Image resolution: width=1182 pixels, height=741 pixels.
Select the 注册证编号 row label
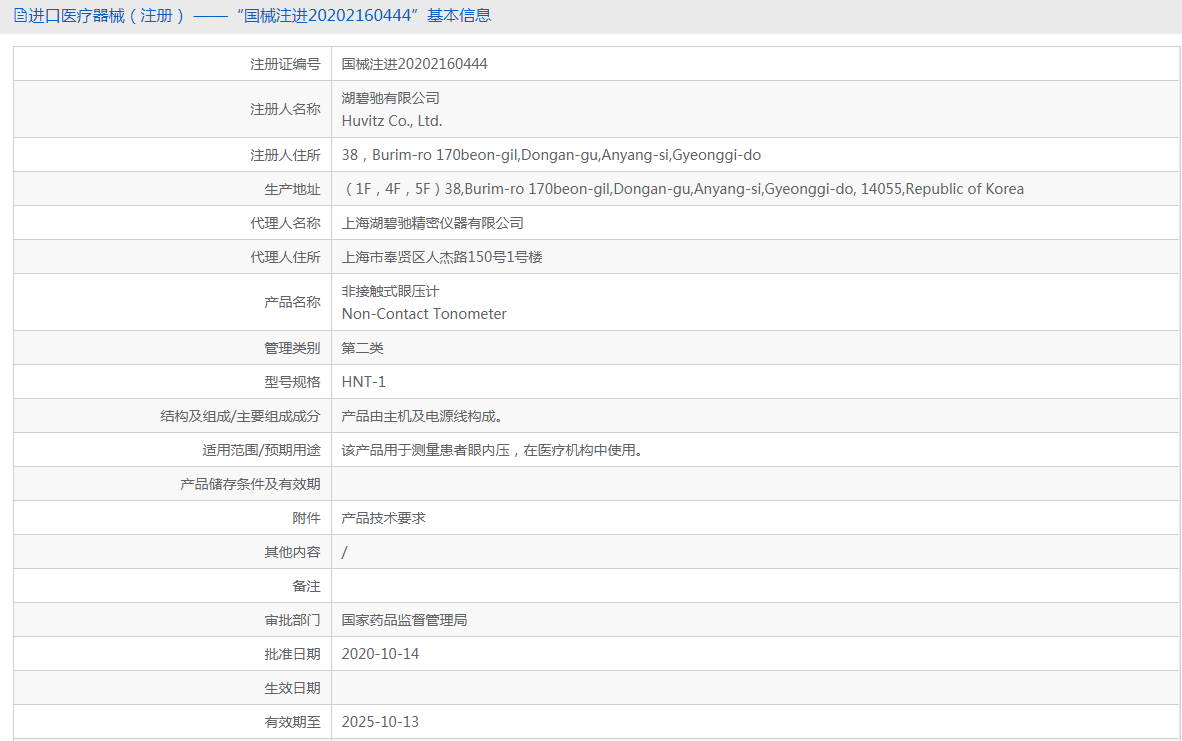[x=285, y=64]
